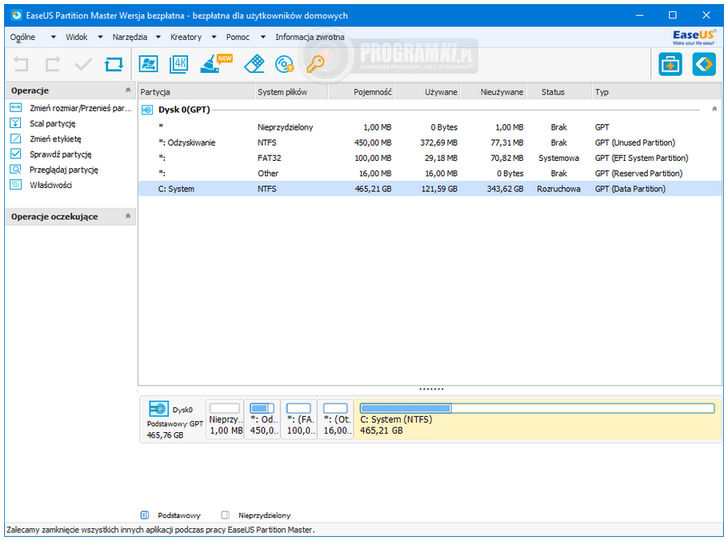Select *: (FA. 100,0.. block in disk map
727x542 pixels.
point(299,419)
